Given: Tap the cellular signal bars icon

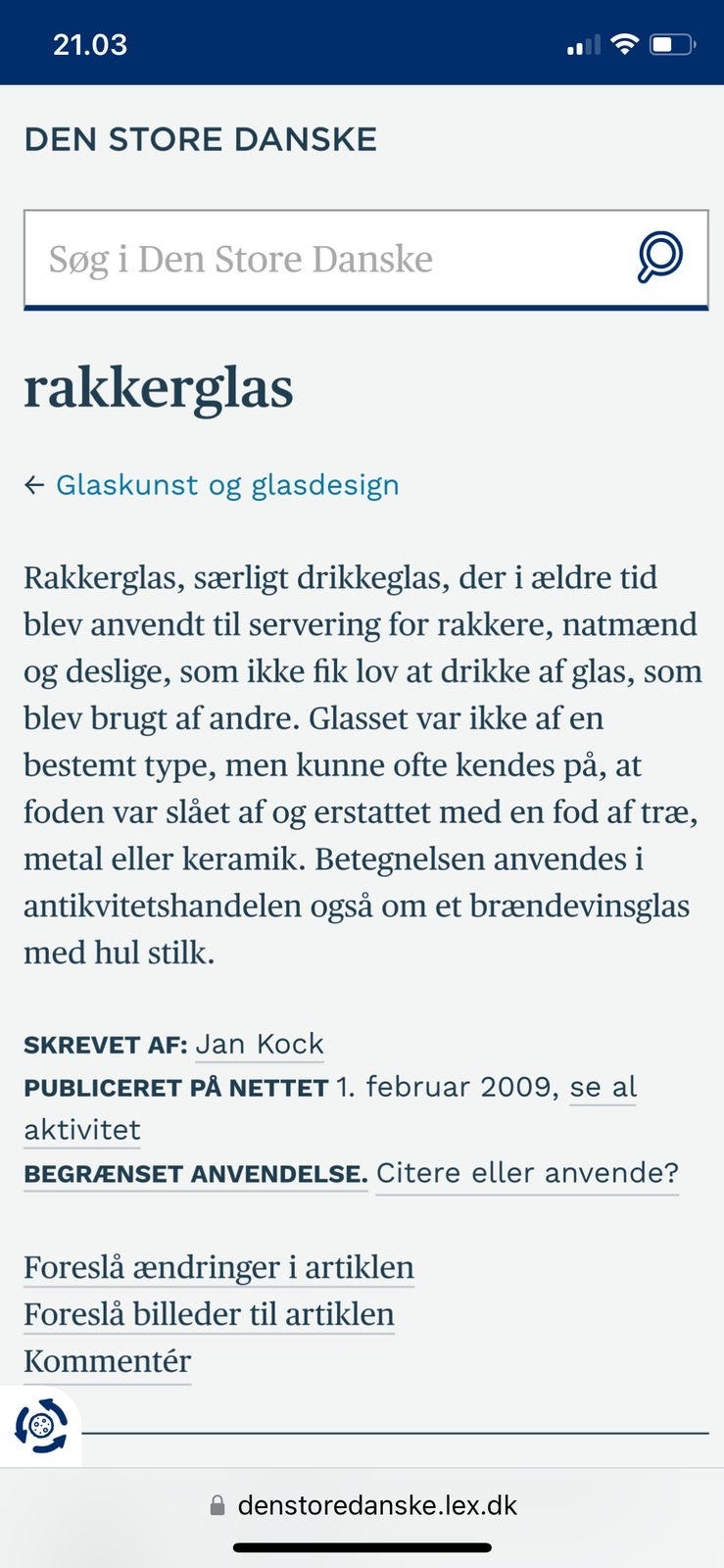Looking at the screenshot, I should coord(582,43).
